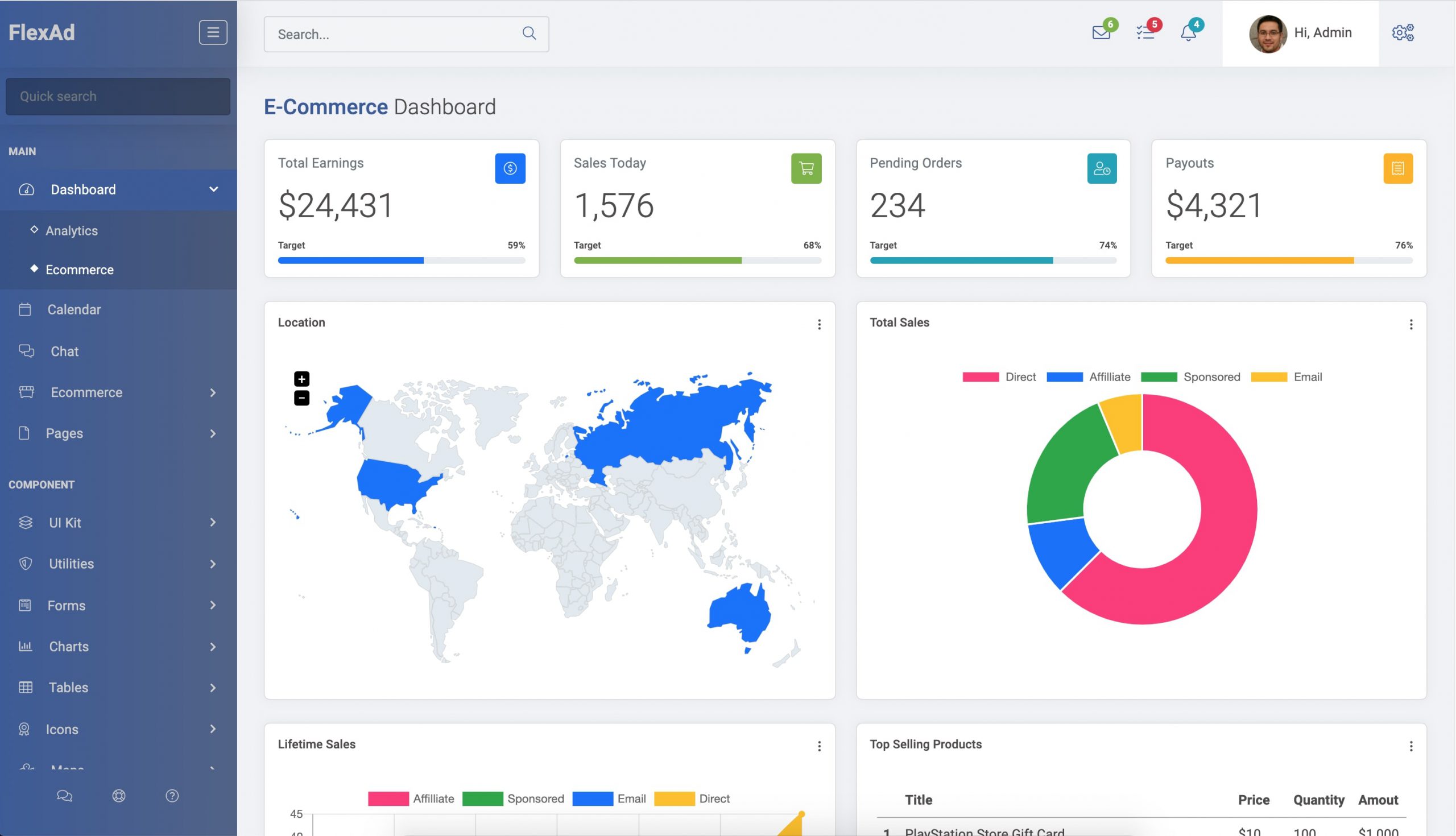Open the help question mark icon
1456x836 pixels.
(x=172, y=796)
